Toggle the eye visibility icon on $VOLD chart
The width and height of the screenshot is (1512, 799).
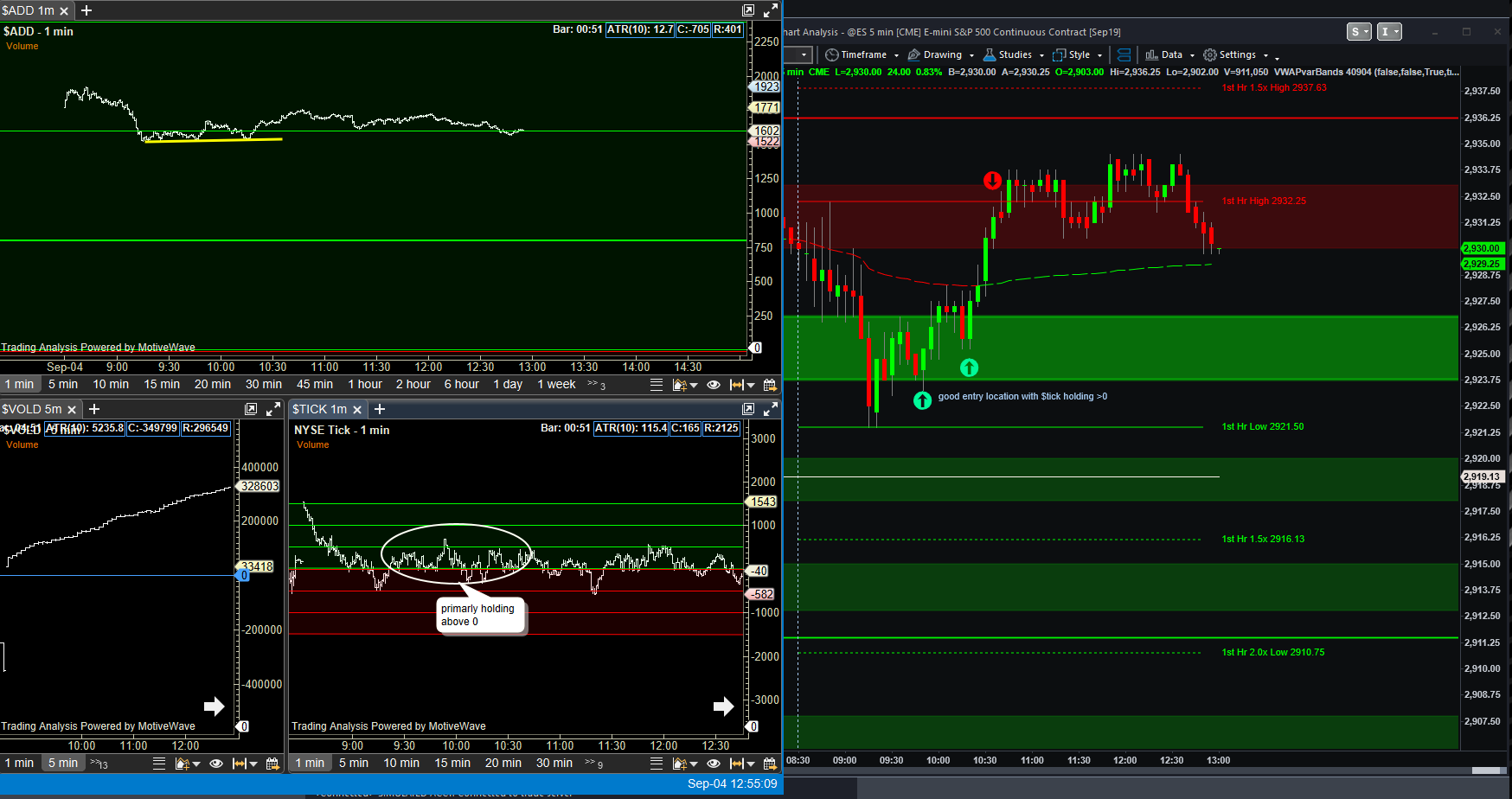pos(216,764)
